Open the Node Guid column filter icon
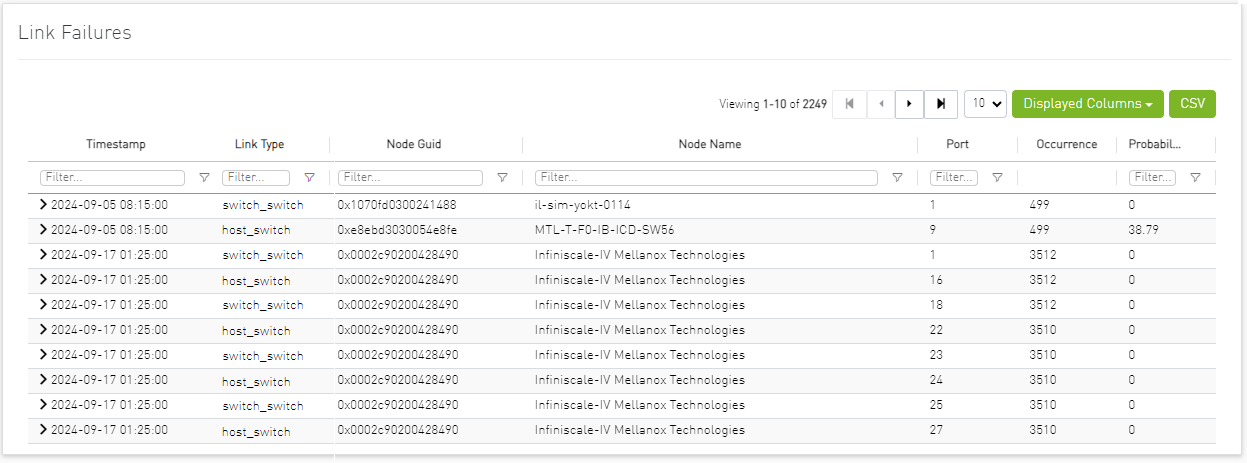Viewport: 1247px width, 463px height. [x=502, y=178]
